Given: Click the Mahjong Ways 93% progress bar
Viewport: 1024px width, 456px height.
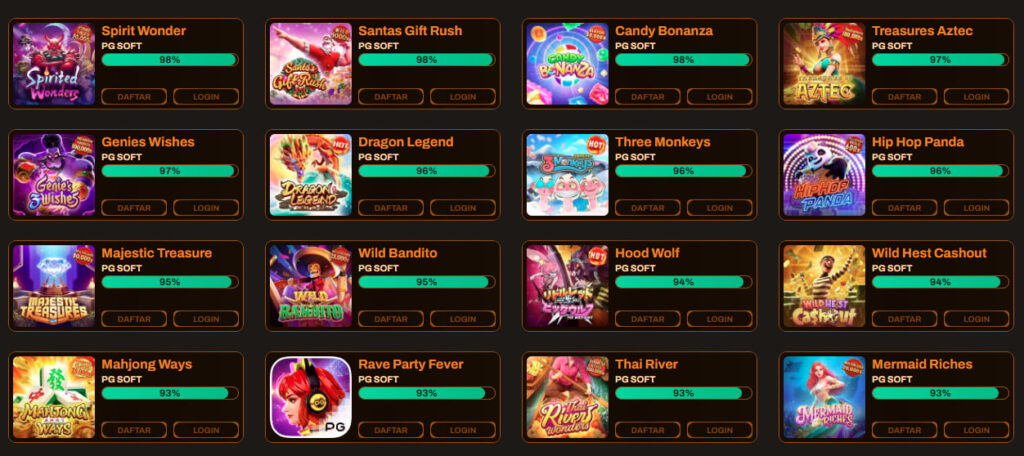Looking at the screenshot, I should [x=170, y=393].
